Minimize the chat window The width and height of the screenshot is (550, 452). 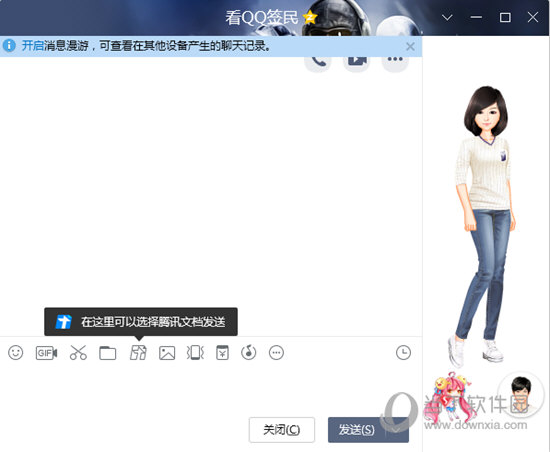point(476,17)
